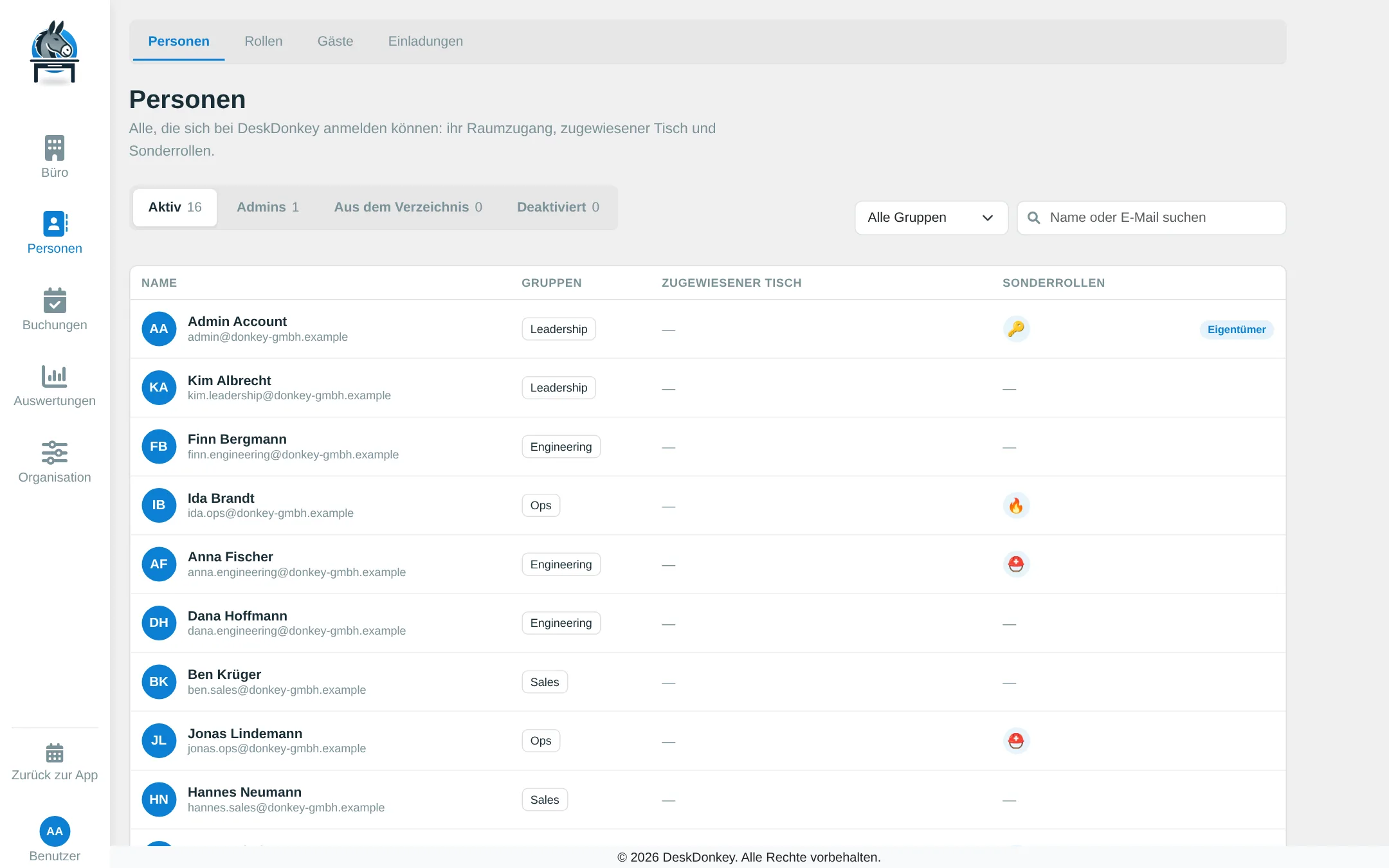Viewport: 1389px width, 868px height.
Task: Click Kim Albrecht's KA avatar
Action: 159,388
